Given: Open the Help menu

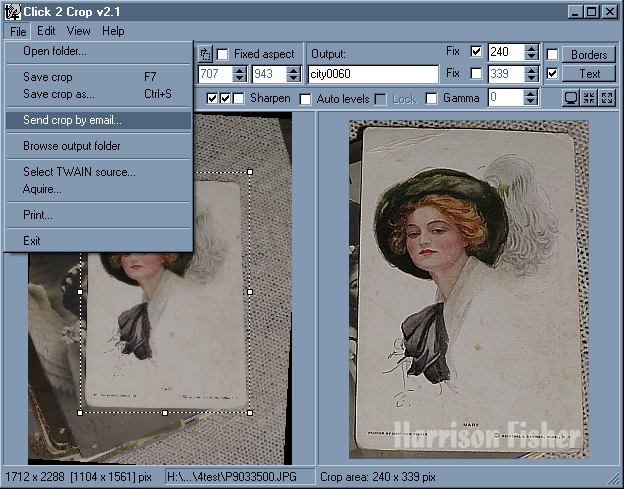Looking at the screenshot, I should tap(113, 31).
